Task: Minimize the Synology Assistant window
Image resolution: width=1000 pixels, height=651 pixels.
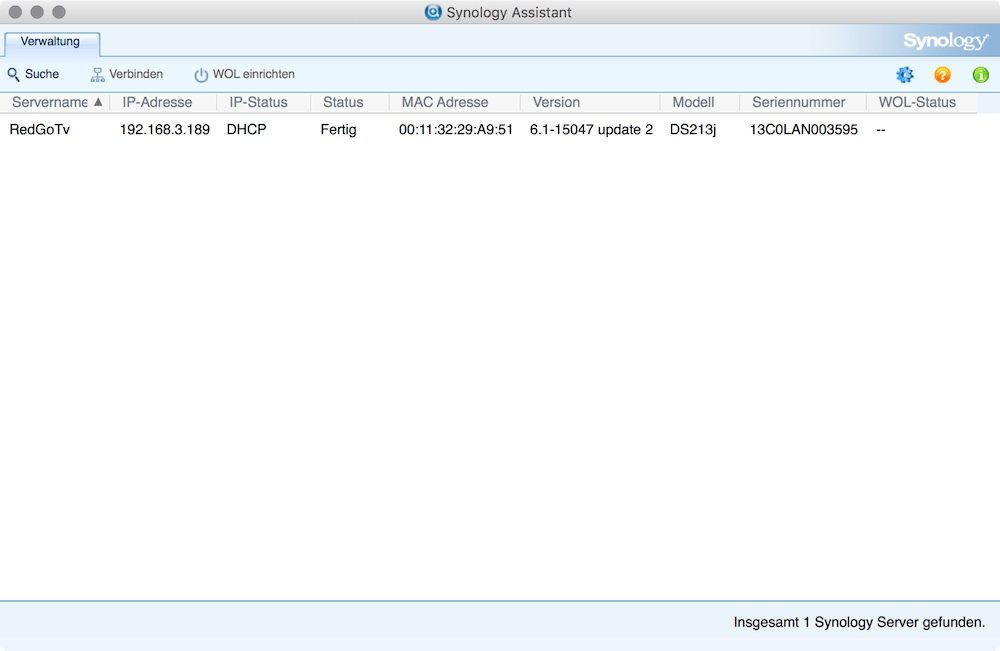Action: tap(38, 12)
